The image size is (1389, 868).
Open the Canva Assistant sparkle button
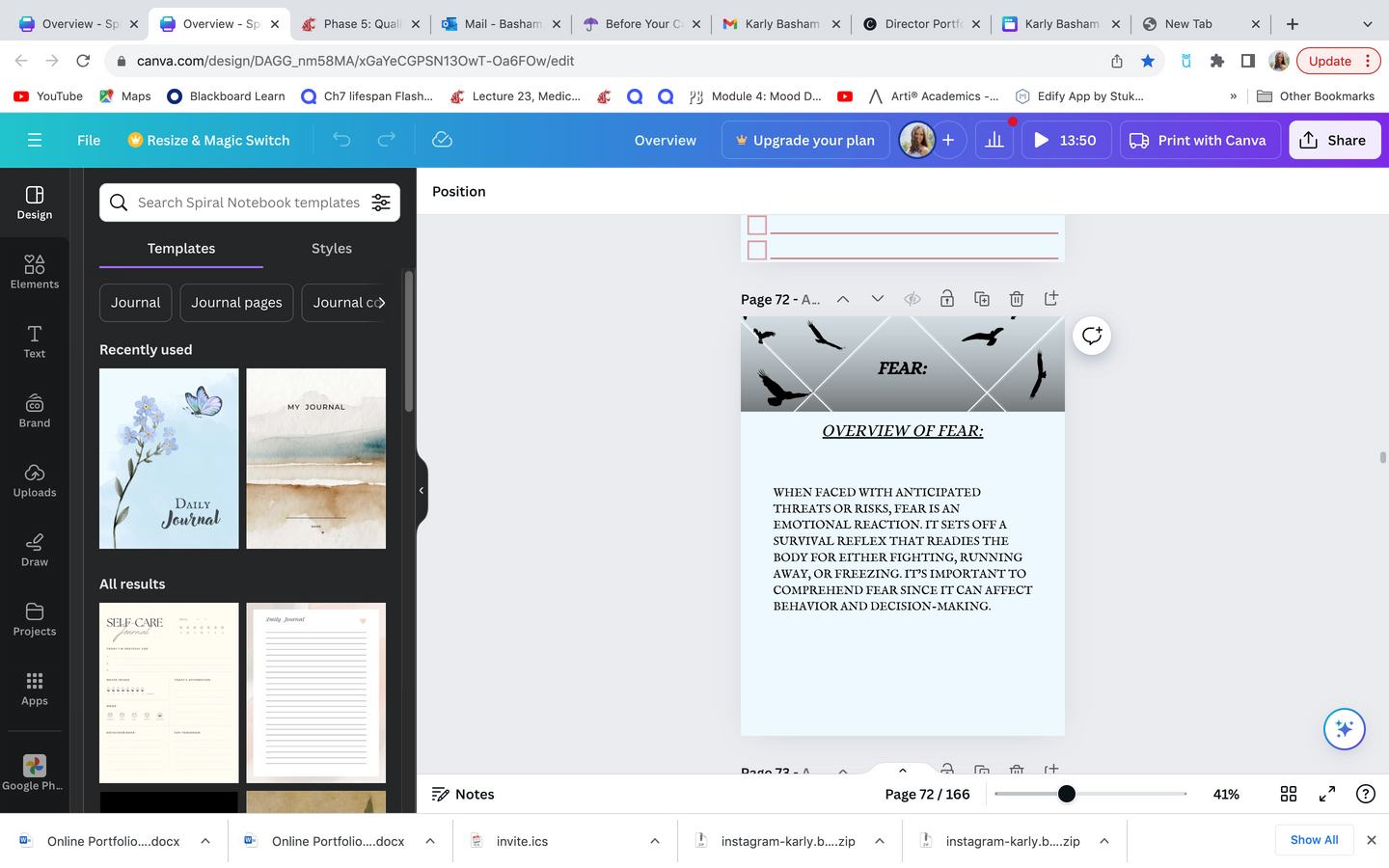click(x=1344, y=729)
